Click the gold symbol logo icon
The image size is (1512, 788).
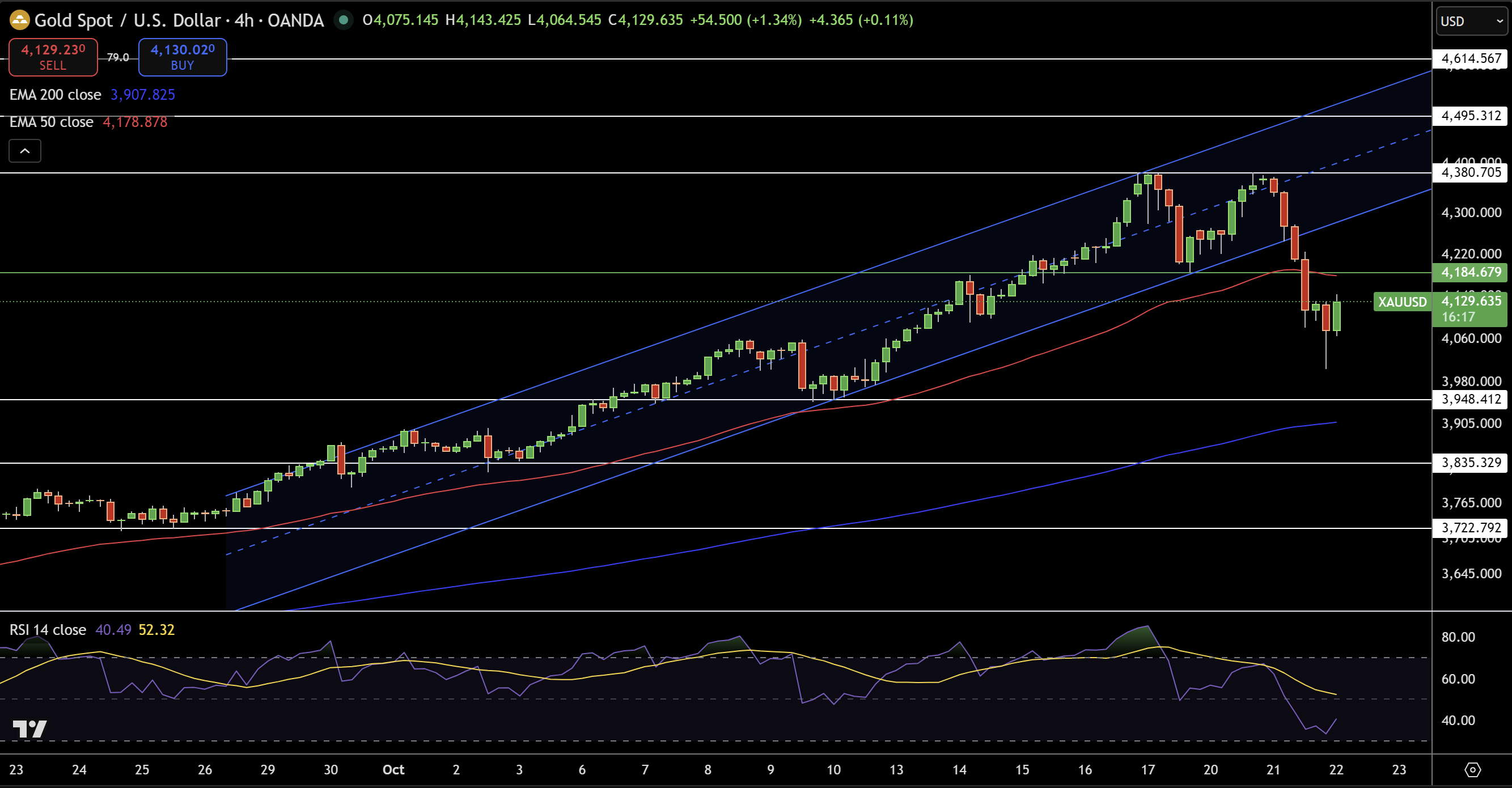19,20
